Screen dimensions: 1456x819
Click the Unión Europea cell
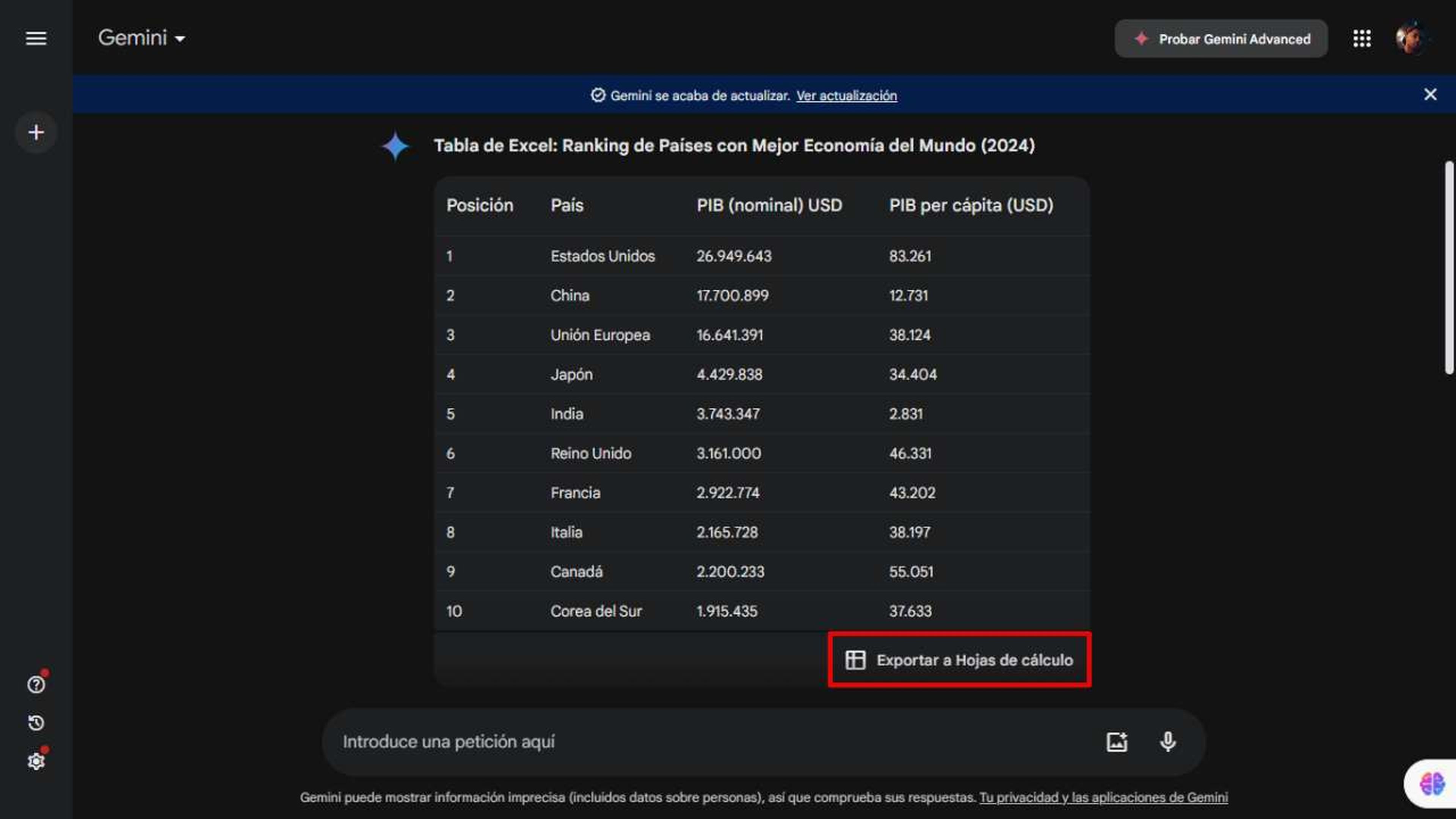600,335
